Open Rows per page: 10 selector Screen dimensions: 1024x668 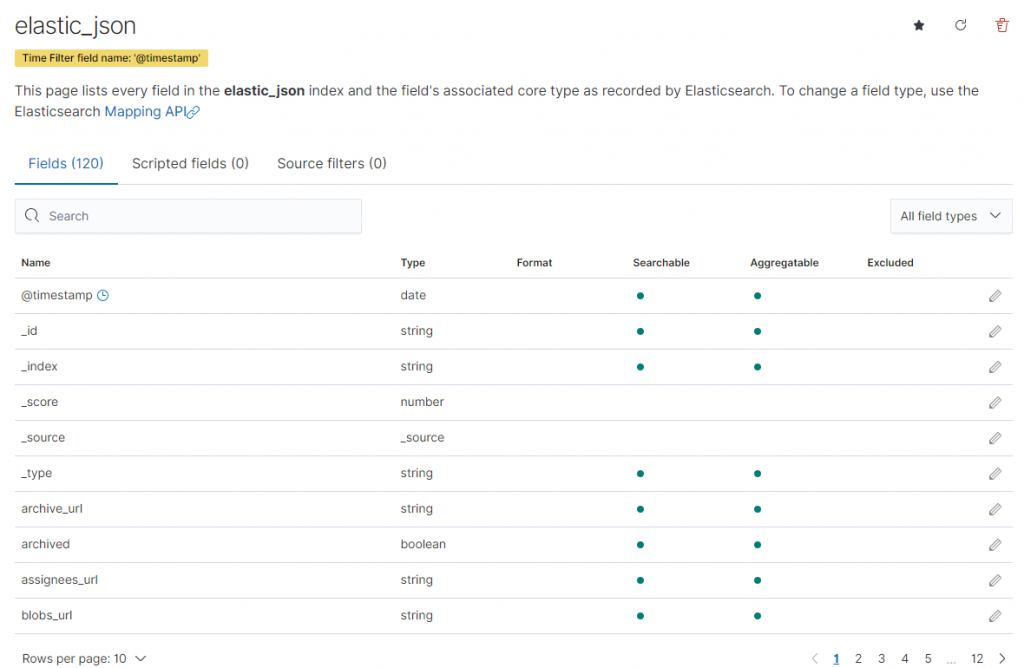[84, 658]
